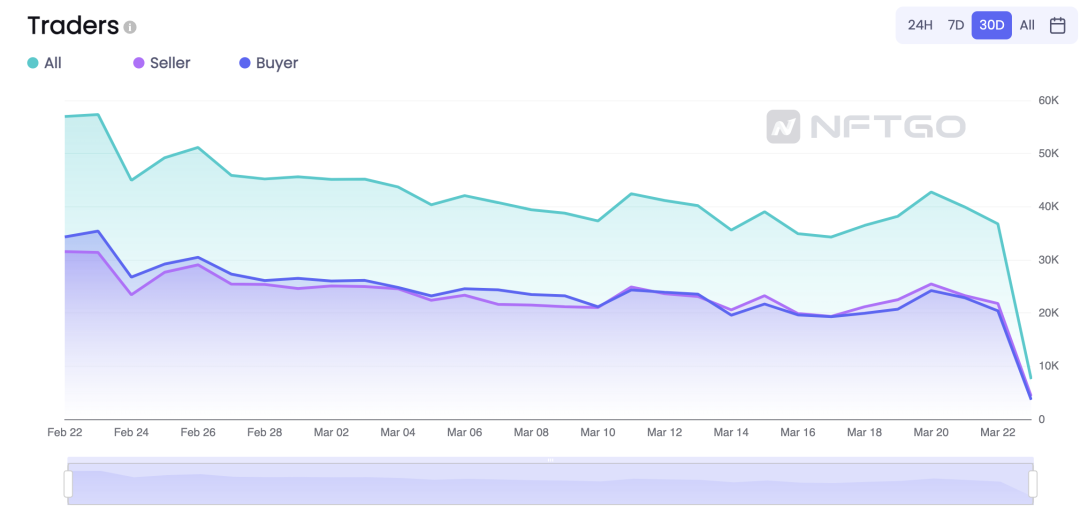The height and width of the screenshot is (514, 1080).
Task: Toggle the Seller series legend label
Action: (170, 63)
